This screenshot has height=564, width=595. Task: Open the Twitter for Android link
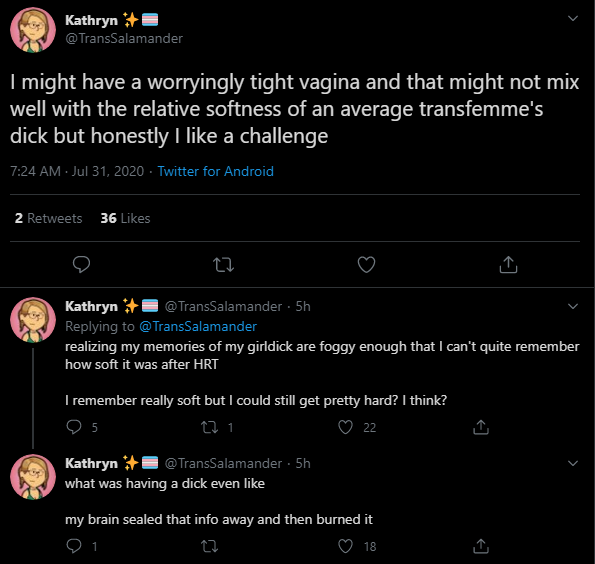click(x=216, y=171)
